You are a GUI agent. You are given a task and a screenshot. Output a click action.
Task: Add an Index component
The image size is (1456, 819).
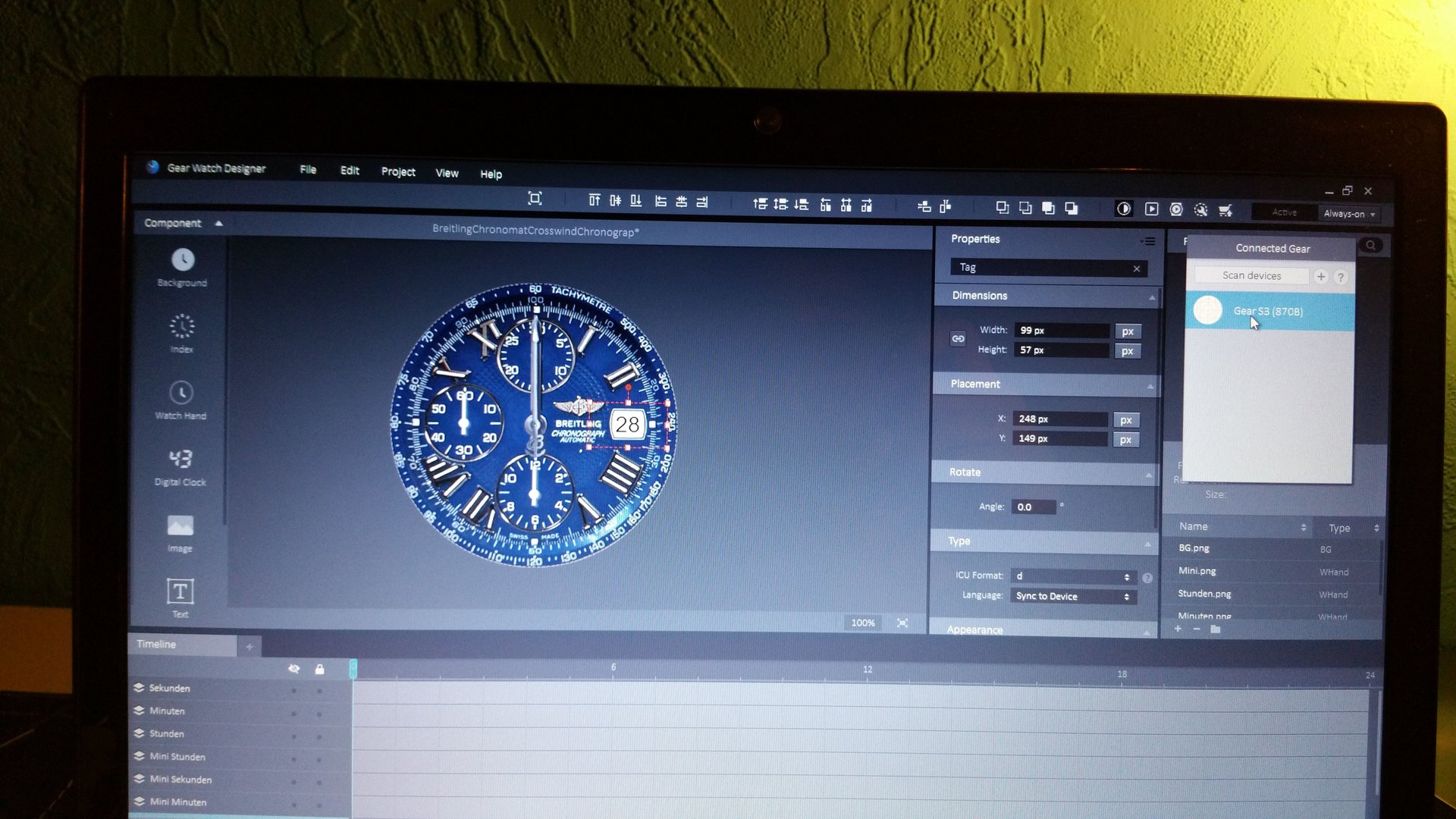(181, 334)
